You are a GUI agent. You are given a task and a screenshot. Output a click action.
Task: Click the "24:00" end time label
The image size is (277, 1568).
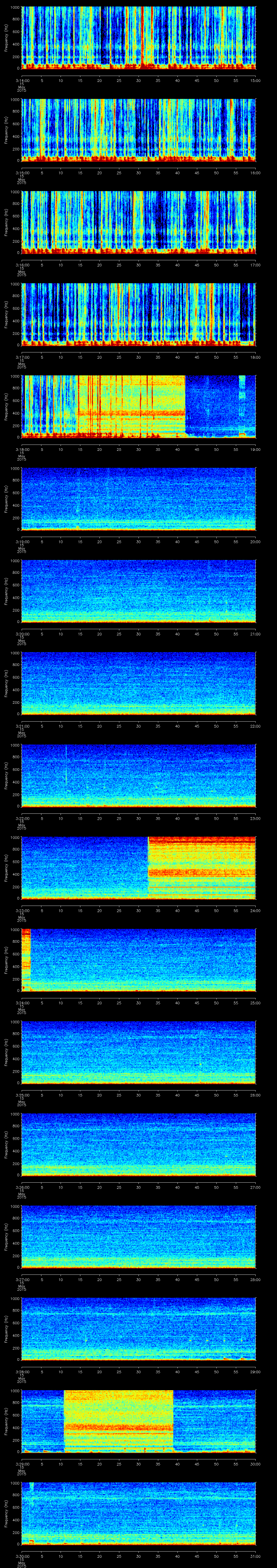(256, 910)
